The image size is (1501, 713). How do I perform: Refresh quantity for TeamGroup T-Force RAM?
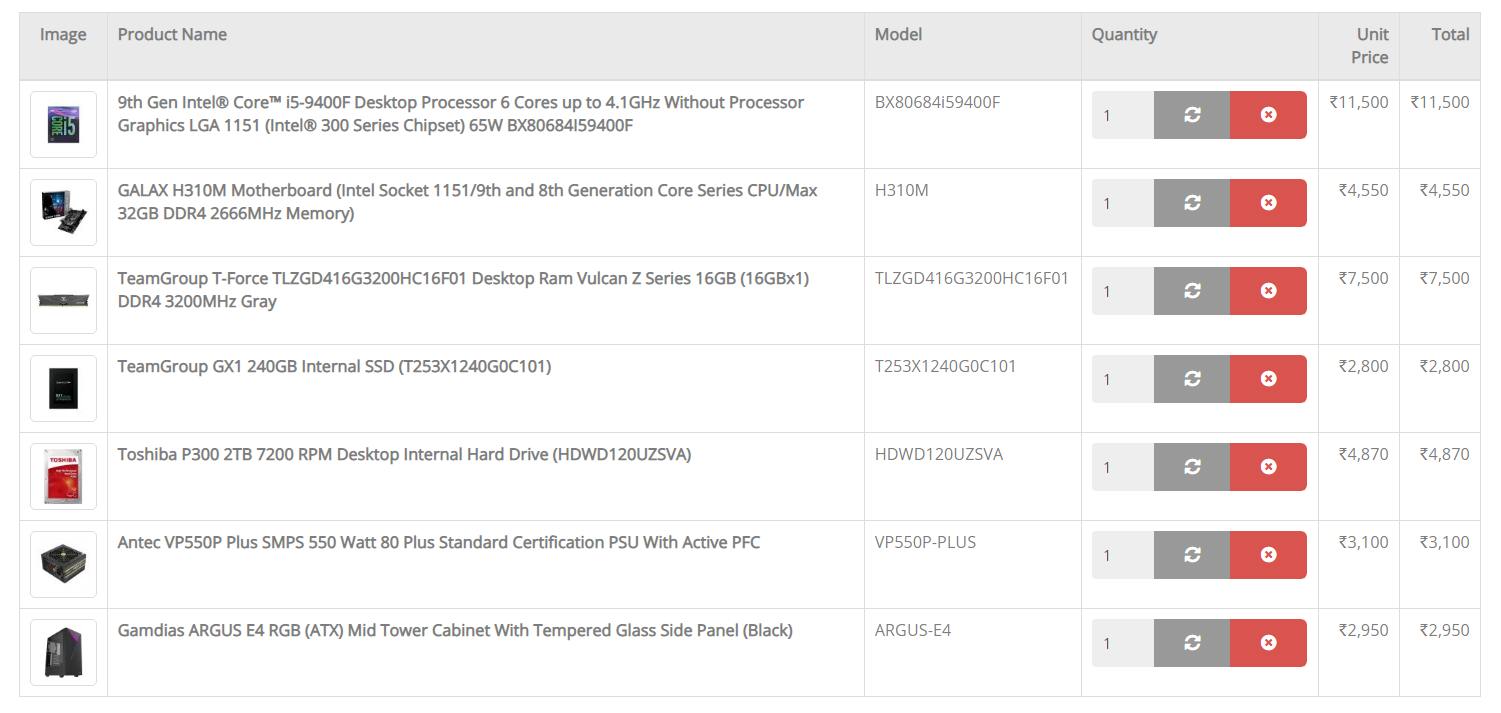click(x=1191, y=291)
